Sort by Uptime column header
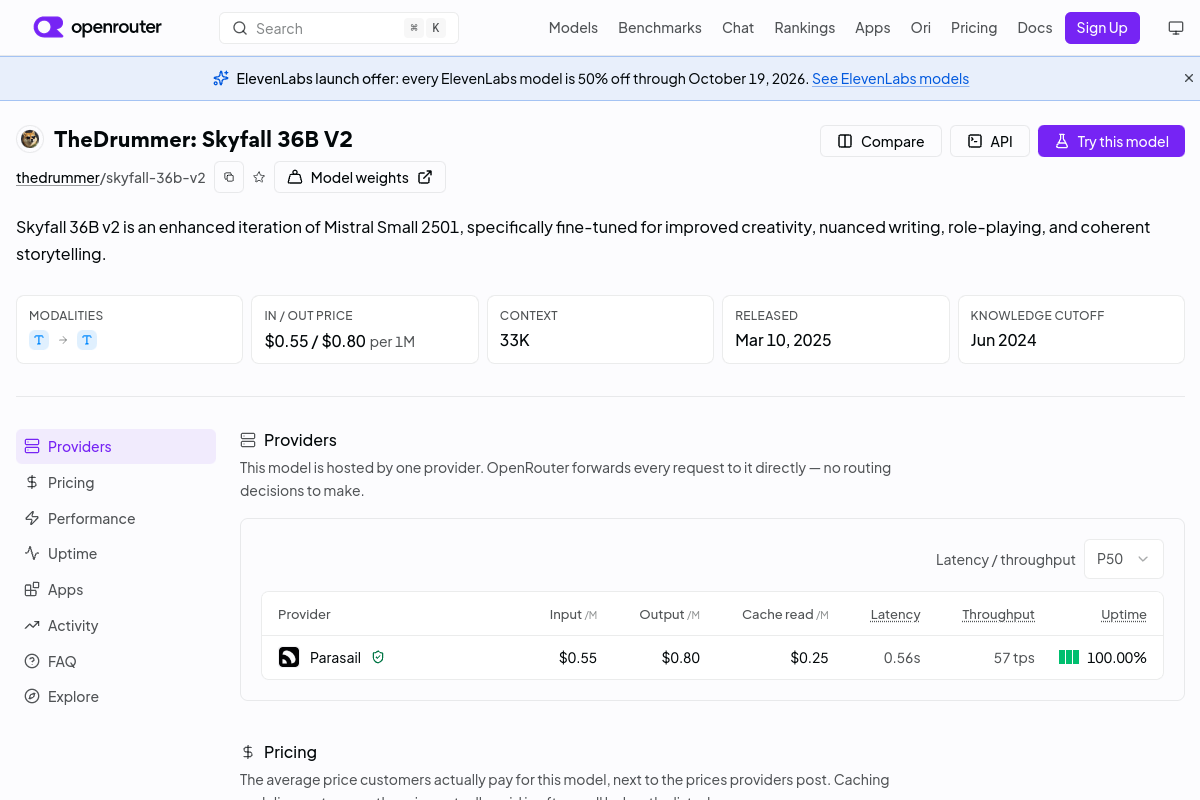The height and width of the screenshot is (800, 1200). (x=1124, y=614)
